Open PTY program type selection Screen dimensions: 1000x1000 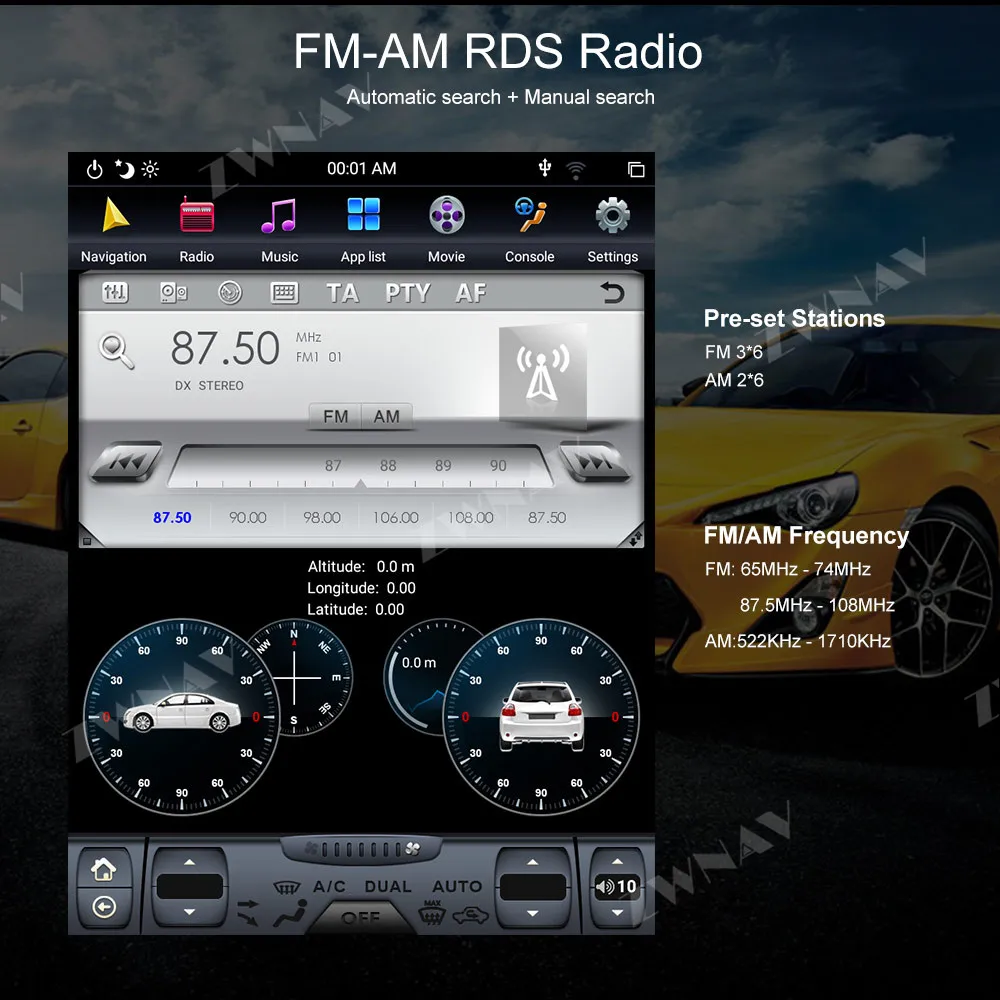pyautogui.click(x=406, y=292)
